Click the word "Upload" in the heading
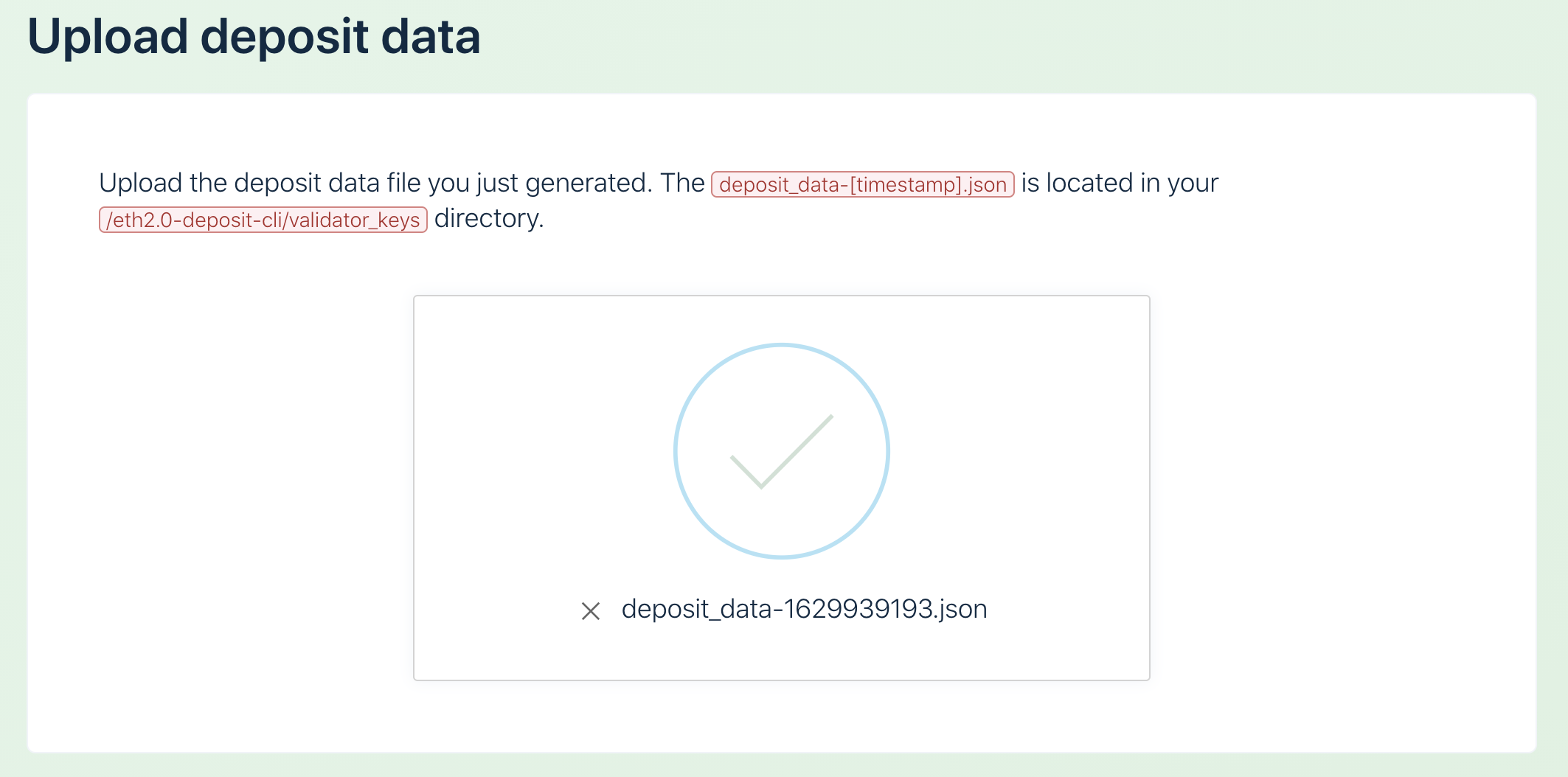This screenshot has width=1568, height=777. point(108,37)
